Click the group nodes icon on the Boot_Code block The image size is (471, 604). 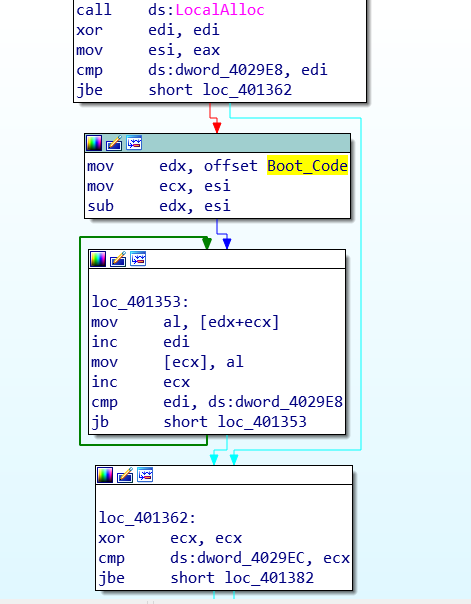(134, 143)
